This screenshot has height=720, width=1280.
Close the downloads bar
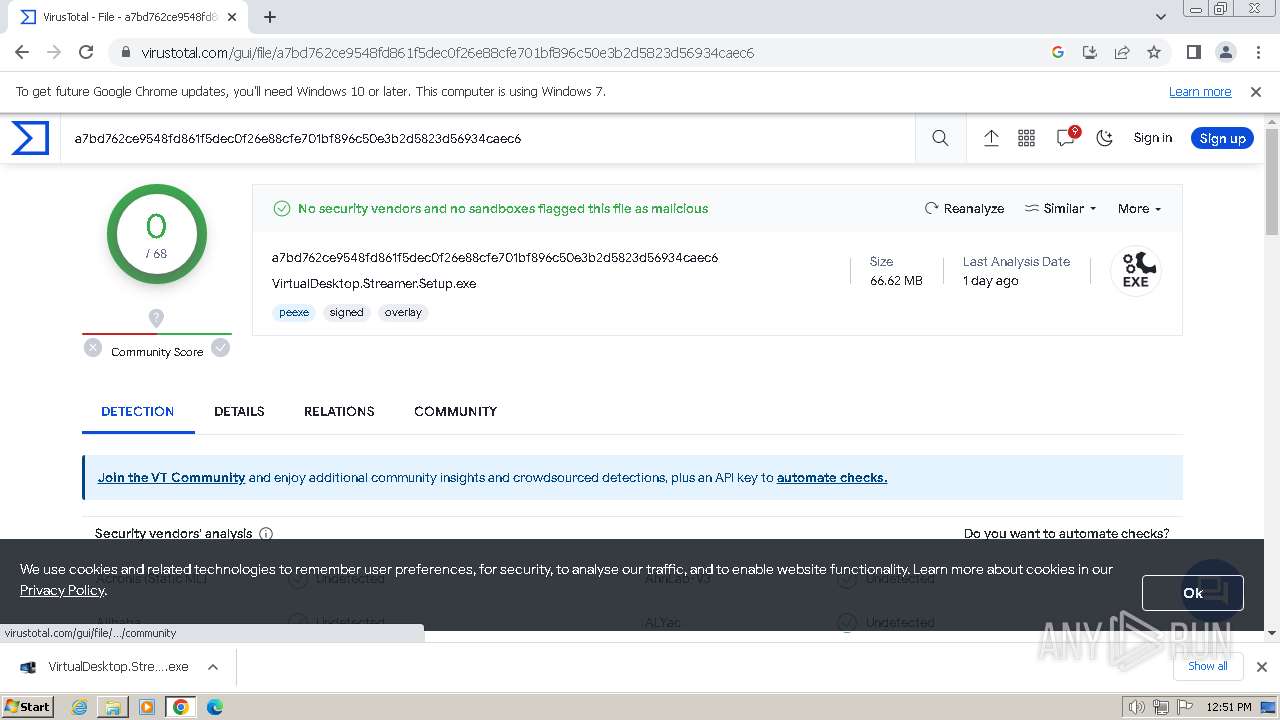point(1261,667)
